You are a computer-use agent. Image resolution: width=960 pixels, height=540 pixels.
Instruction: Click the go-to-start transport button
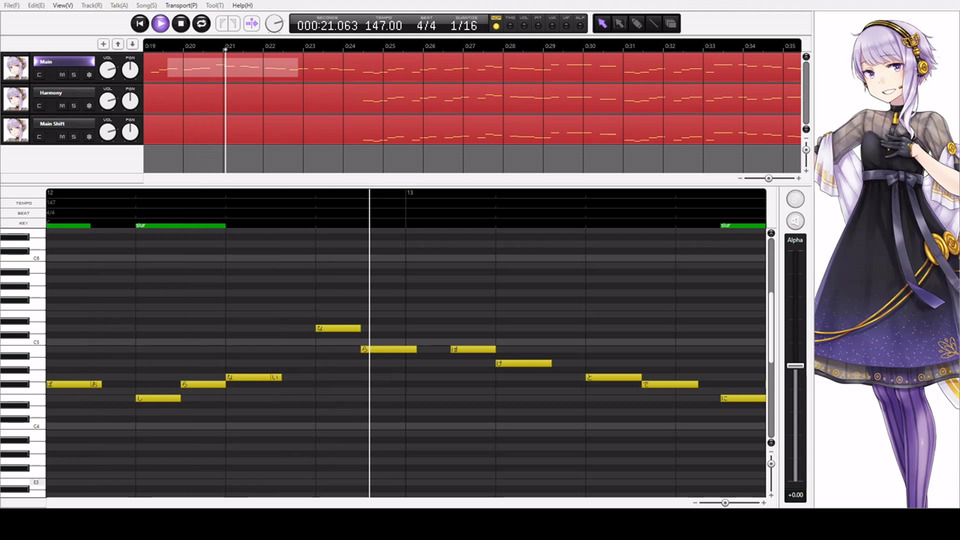click(x=140, y=24)
